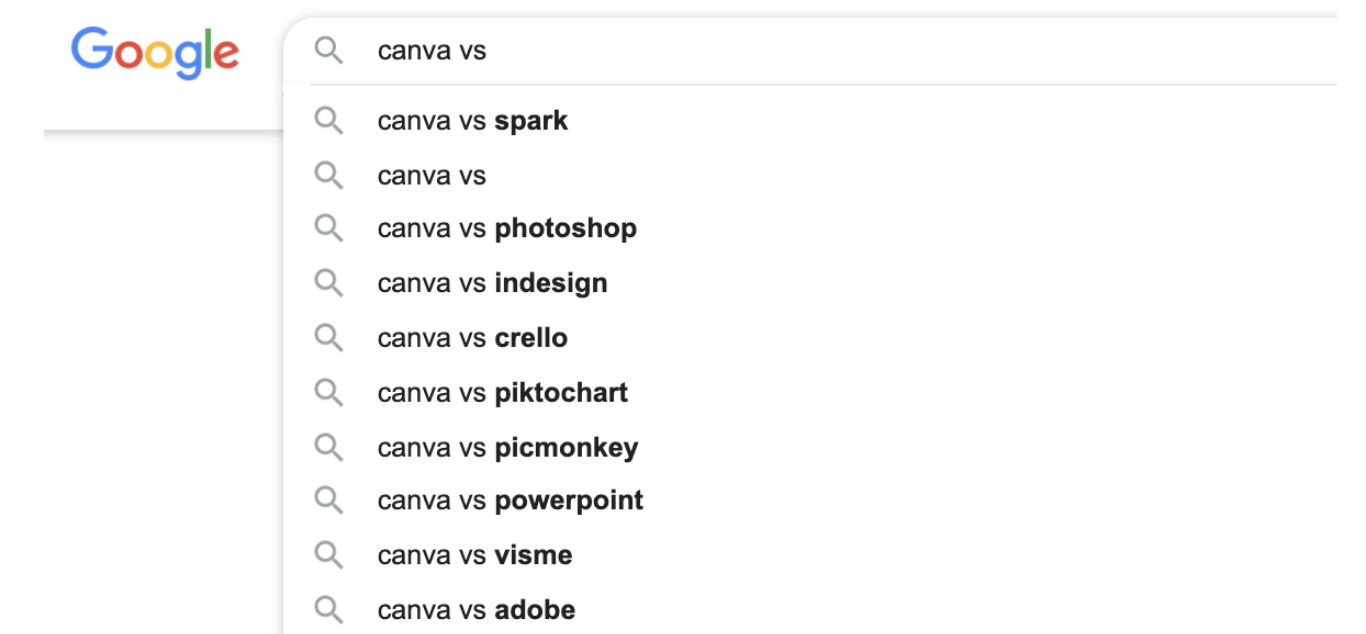Viewport: 1366px width, 634px height.
Task: Click the Google logo
Action: pyautogui.click(x=155, y=52)
